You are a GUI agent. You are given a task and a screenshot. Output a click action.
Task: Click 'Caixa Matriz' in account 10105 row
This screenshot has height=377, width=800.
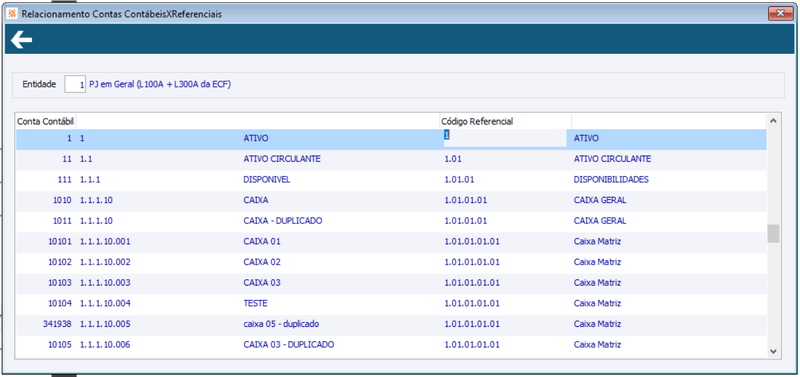pos(597,345)
